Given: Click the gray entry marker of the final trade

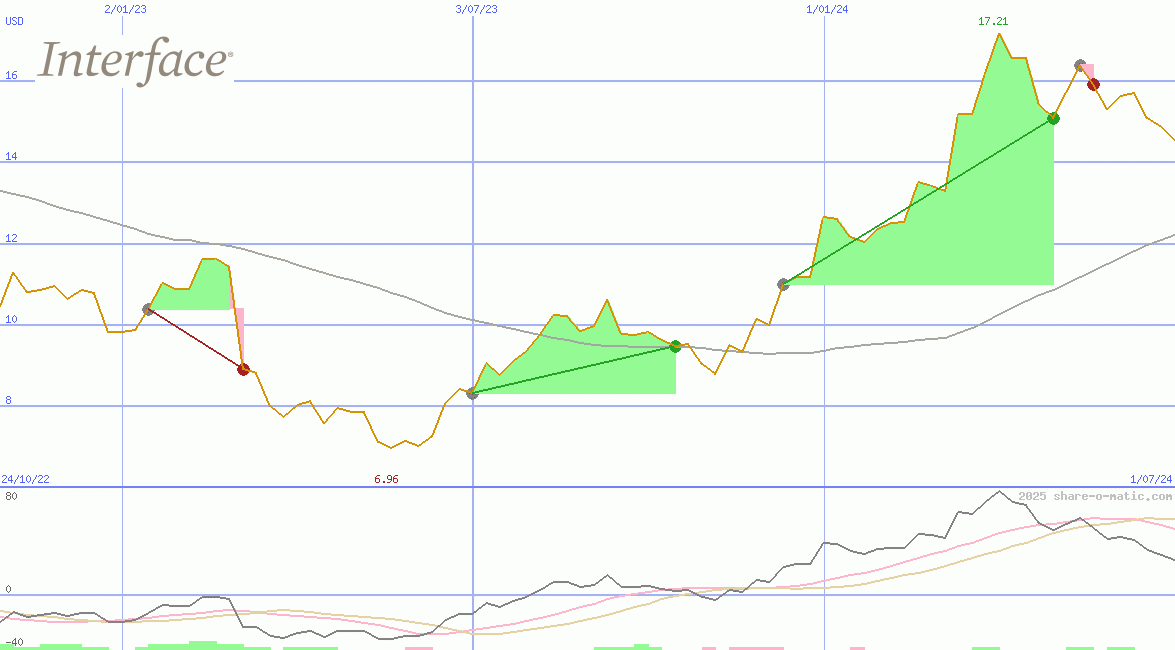Looking at the screenshot, I should point(1080,66).
